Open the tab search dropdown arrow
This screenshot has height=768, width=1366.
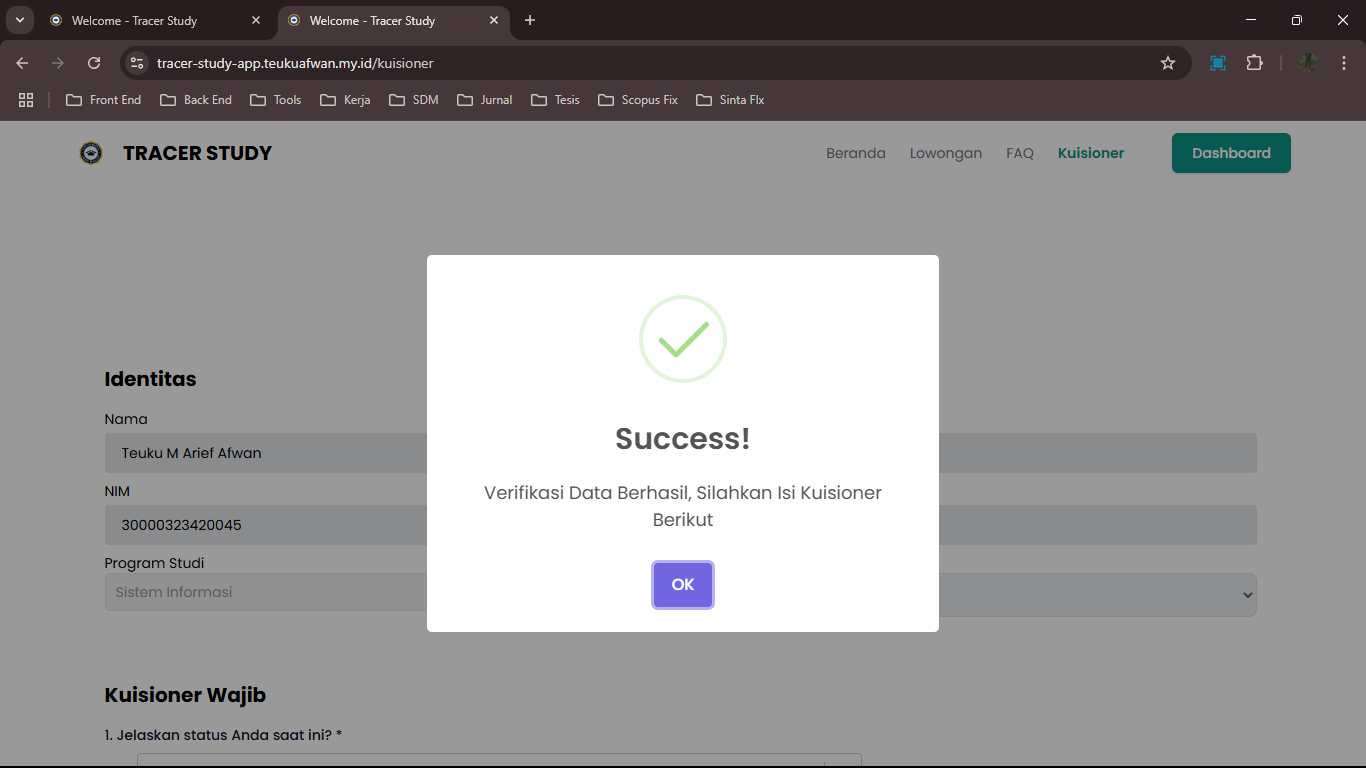(x=19, y=20)
